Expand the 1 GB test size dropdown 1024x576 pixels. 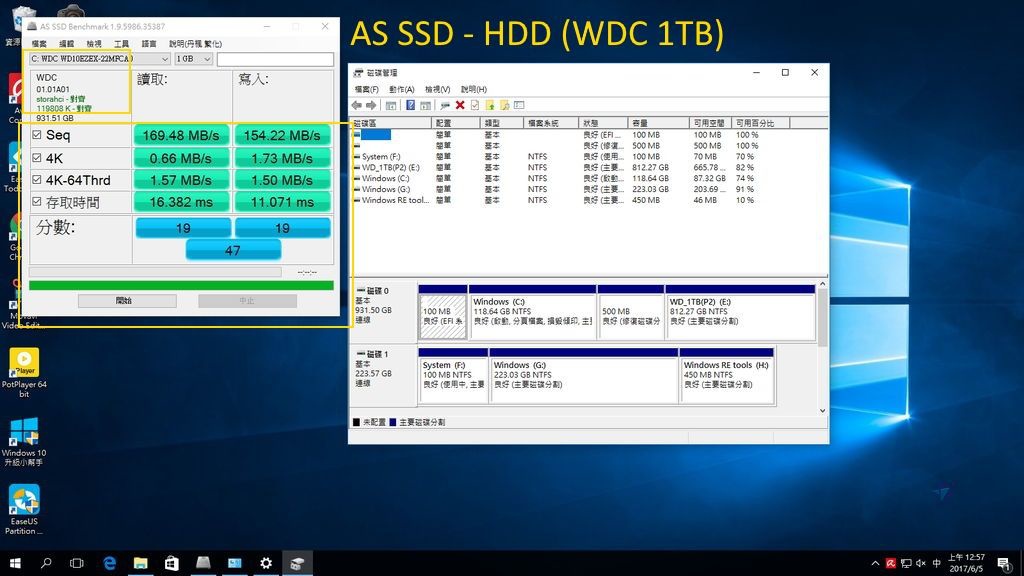point(193,59)
